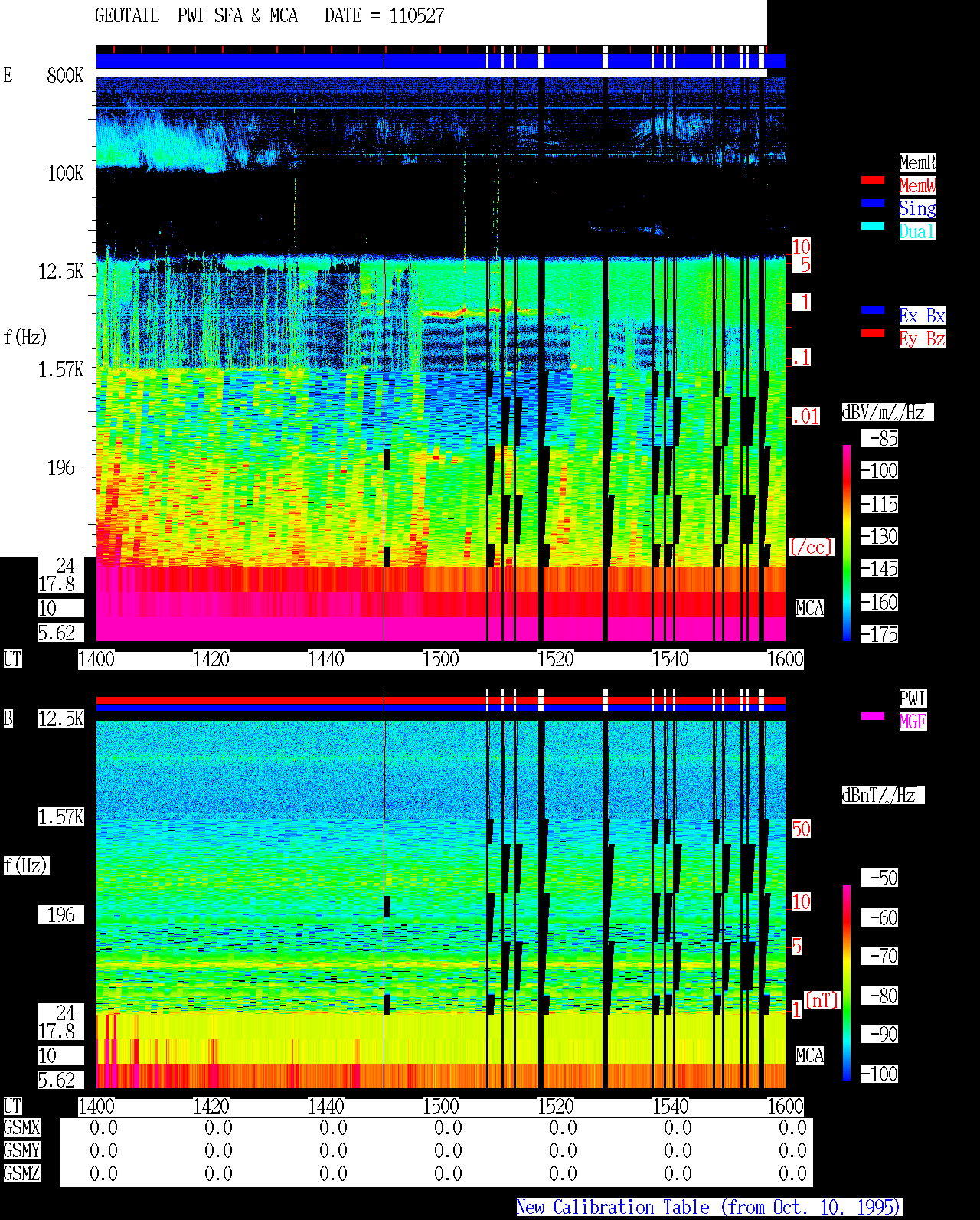Click the -130 color scale value
The image size is (980, 1220).
tap(880, 536)
